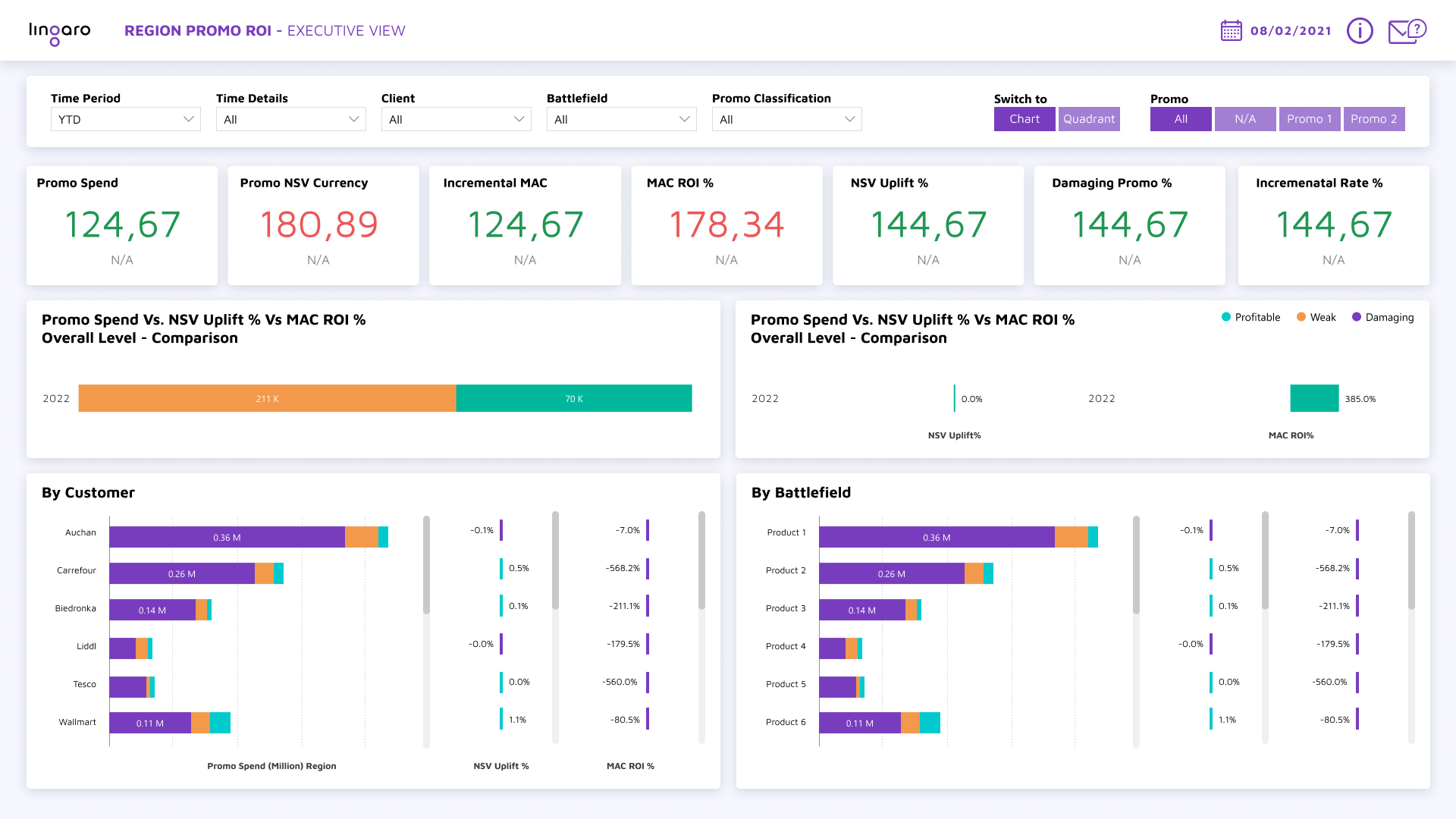This screenshot has width=1456, height=819.
Task: Select N/A promo filter option
Action: (x=1244, y=118)
